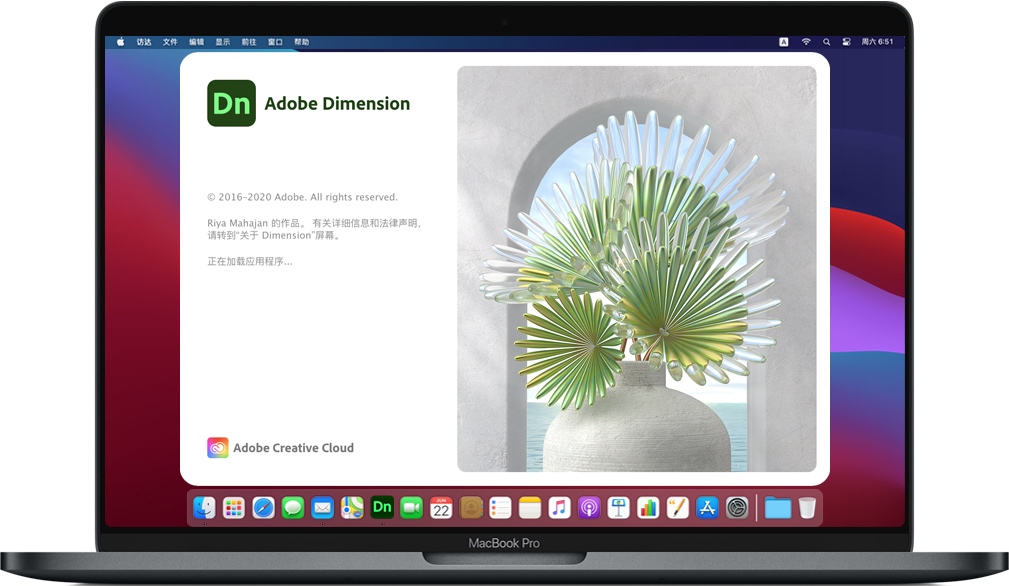Image resolution: width=1009 pixels, height=586 pixels.
Task: Click the Adobe Creative Cloud logo
Action: coord(218,448)
